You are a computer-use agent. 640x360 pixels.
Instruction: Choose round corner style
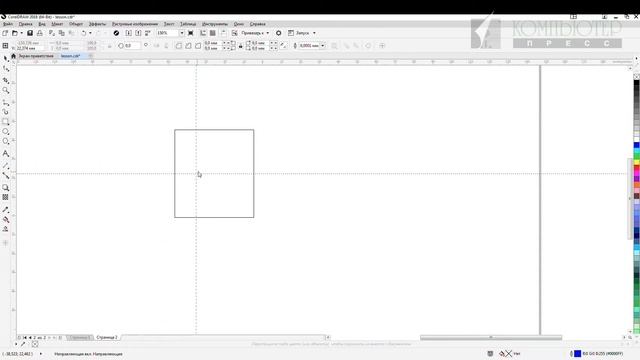(179, 46)
